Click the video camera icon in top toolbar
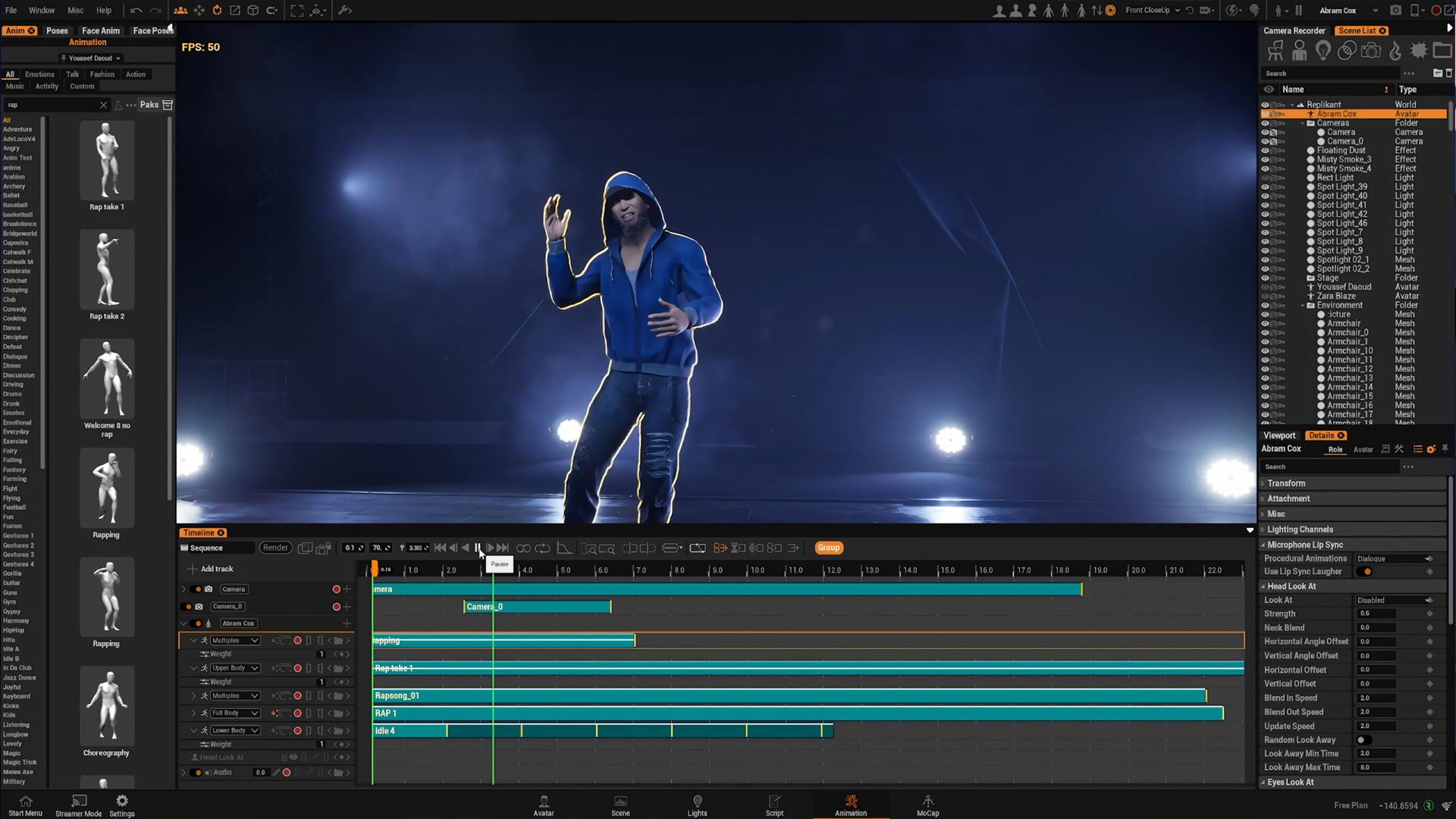The width and height of the screenshot is (1456, 819). [x=1206, y=11]
